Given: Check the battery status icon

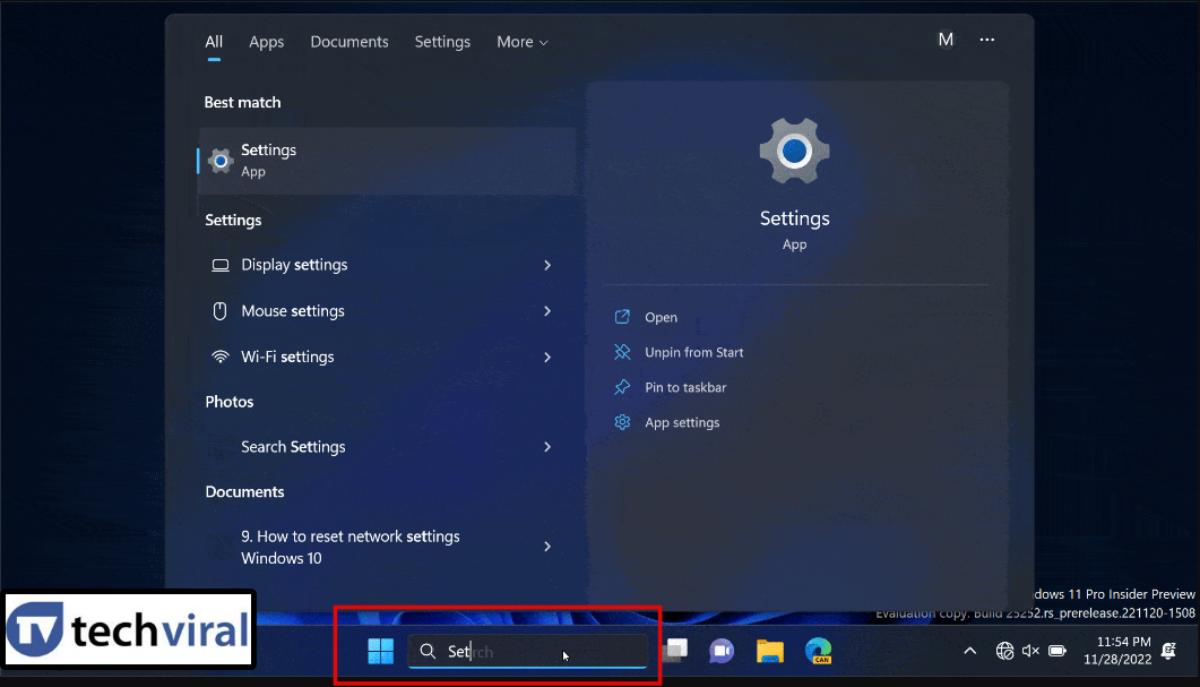Looking at the screenshot, I should 1057,651.
